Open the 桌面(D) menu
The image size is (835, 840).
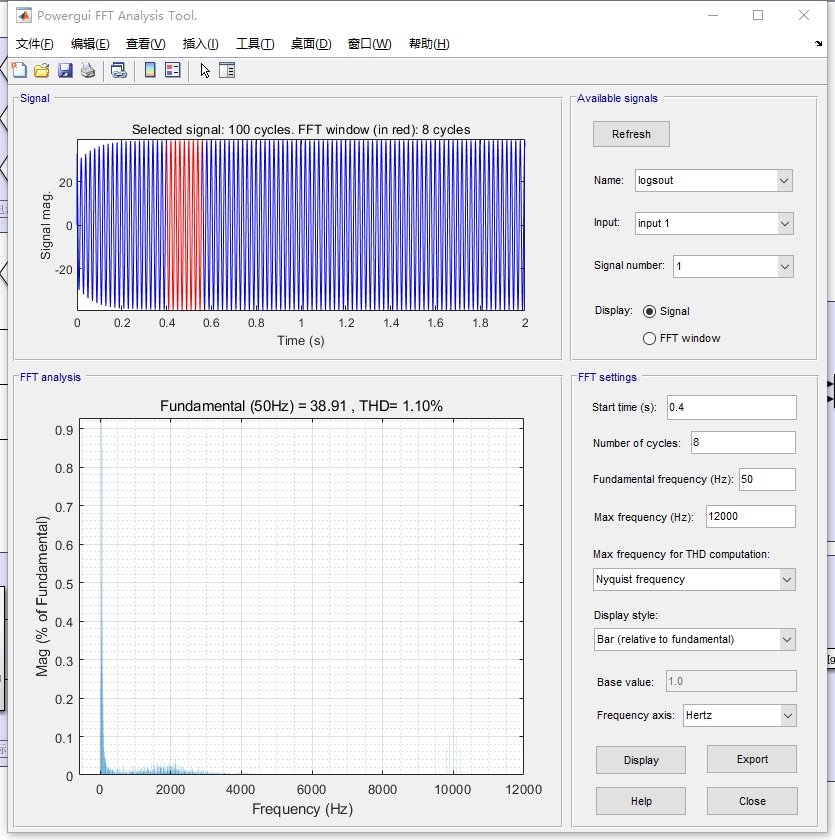point(311,44)
